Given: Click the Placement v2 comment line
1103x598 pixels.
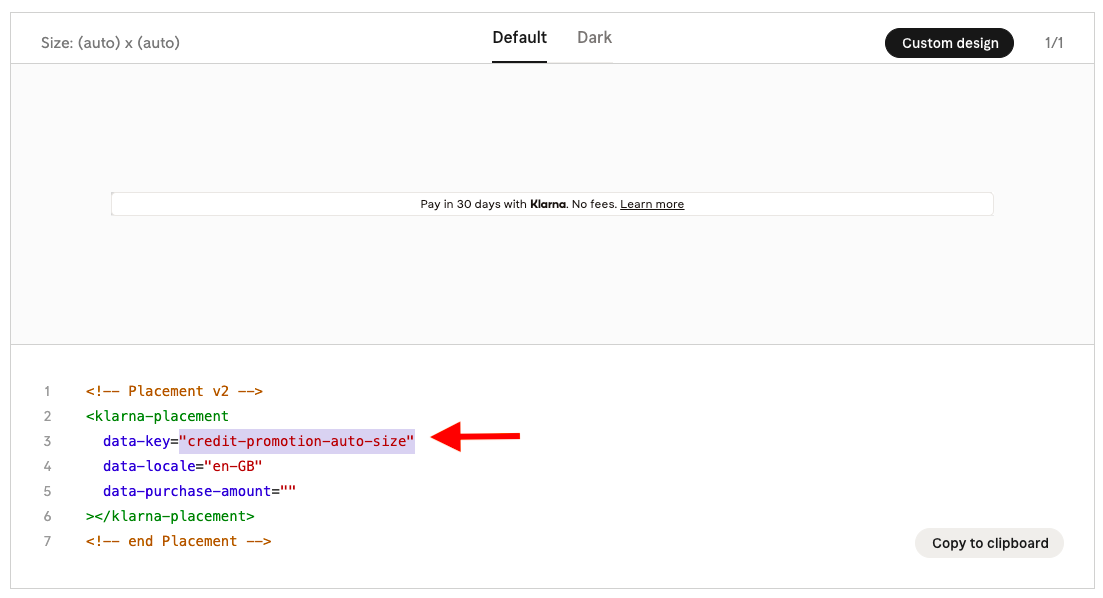Looking at the screenshot, I should click(x=174, y=391).
